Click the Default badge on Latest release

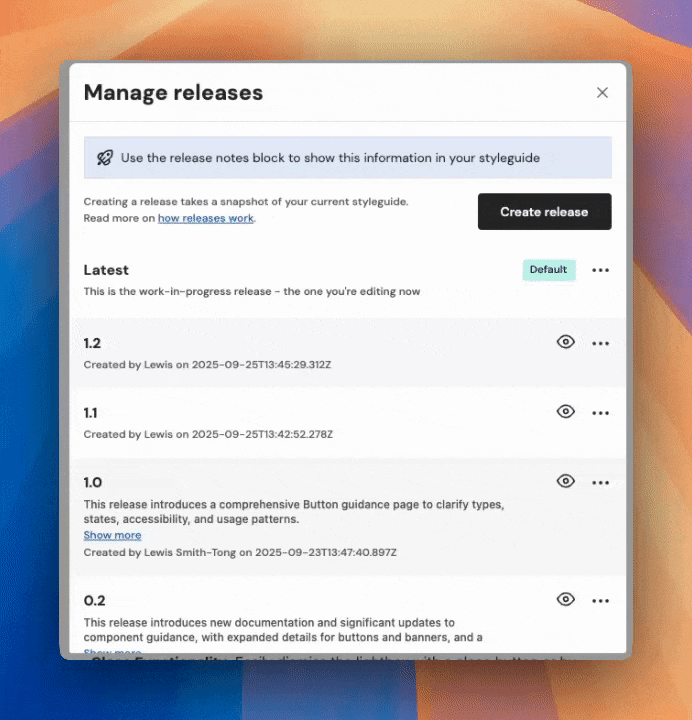[548, 270]
